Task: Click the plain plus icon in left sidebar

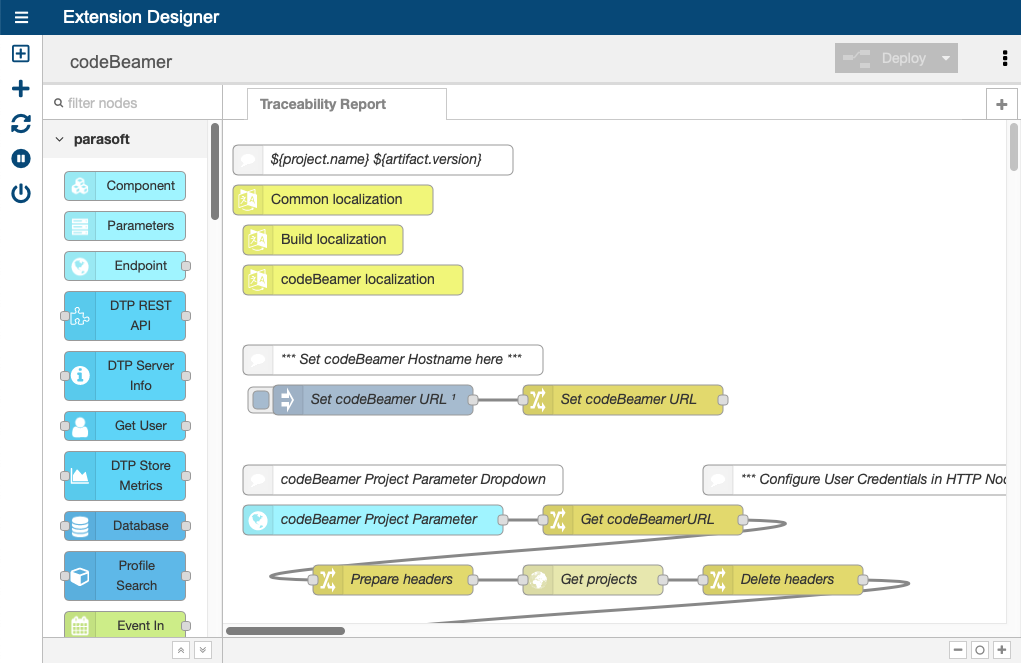Action: click(x=21, y=89)
